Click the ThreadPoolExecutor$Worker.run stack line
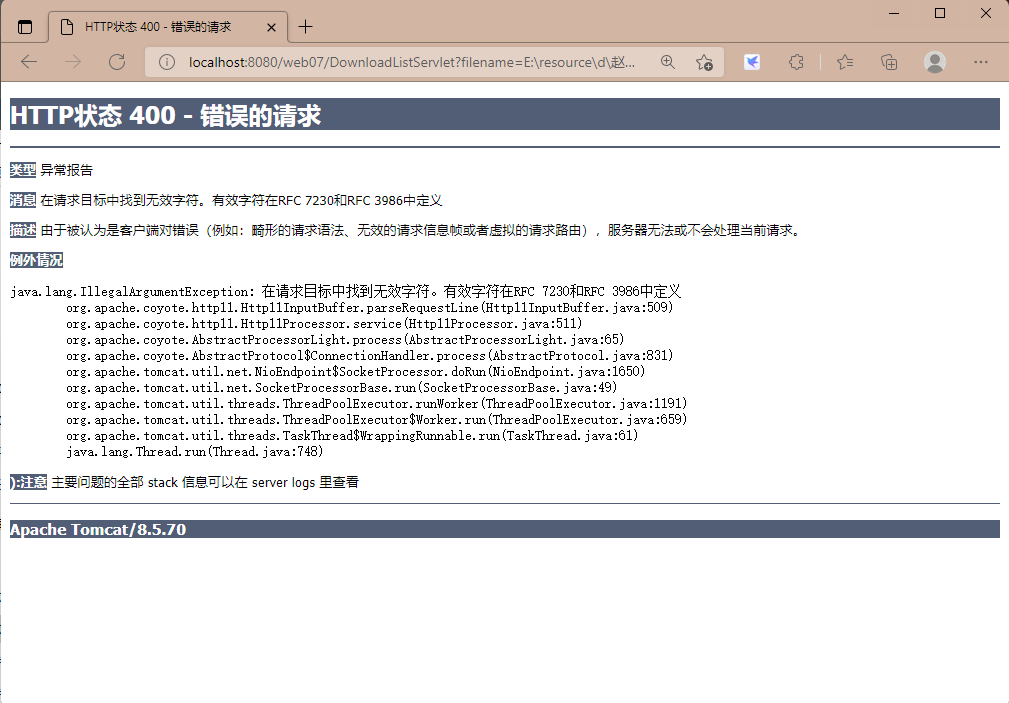 point(376,420)
